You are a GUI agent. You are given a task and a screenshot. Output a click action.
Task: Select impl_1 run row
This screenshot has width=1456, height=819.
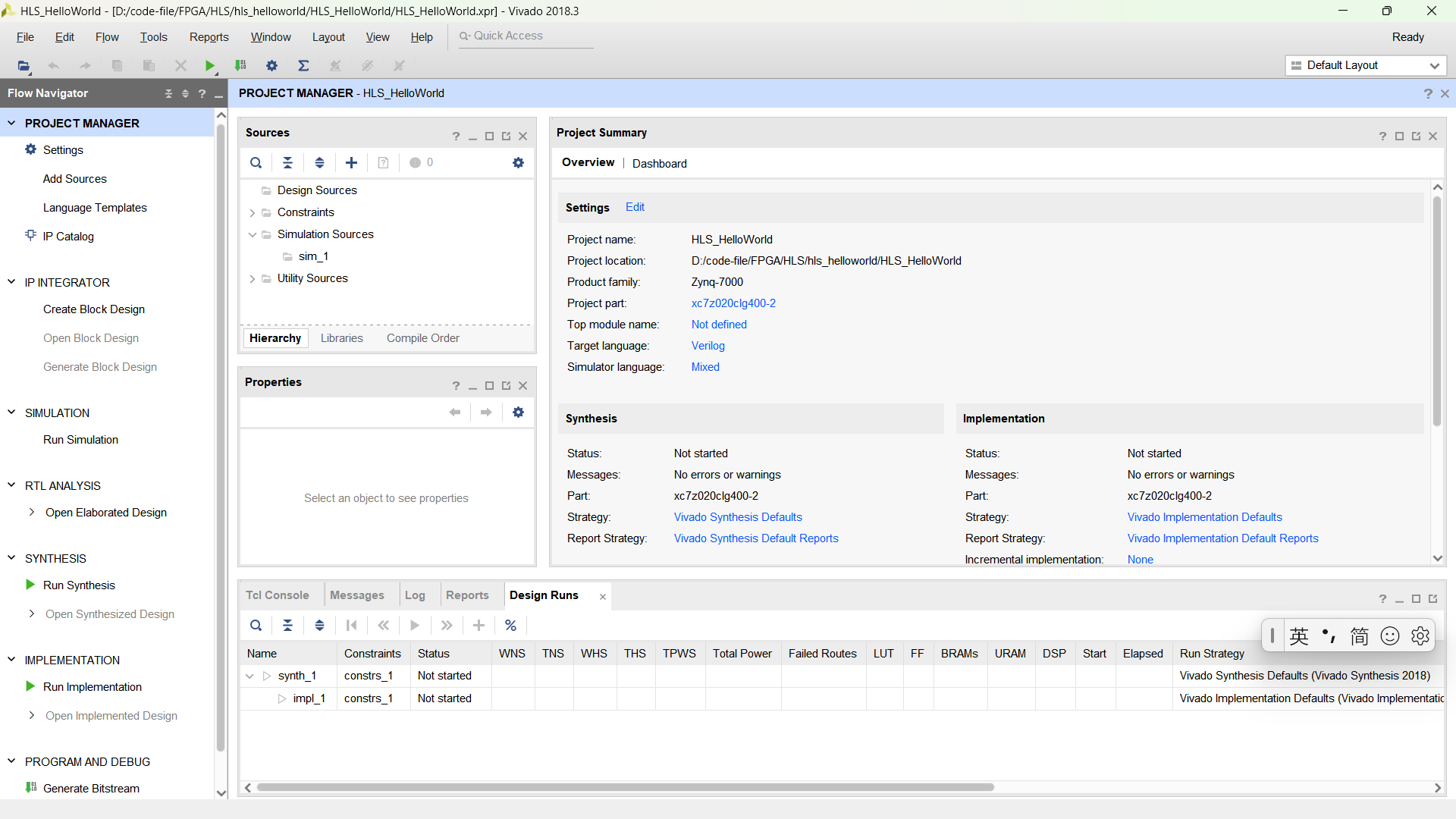(842, 698)
